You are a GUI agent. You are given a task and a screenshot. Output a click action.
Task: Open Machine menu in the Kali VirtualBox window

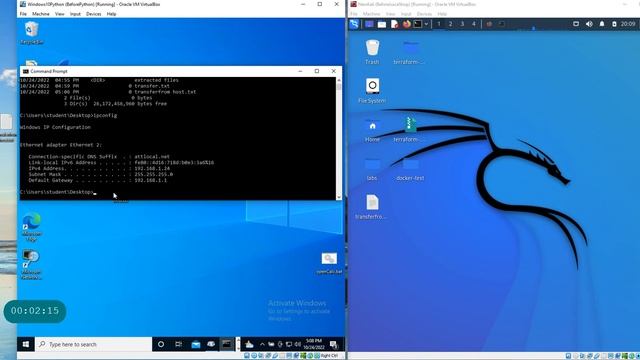click(x=371, y=14)
